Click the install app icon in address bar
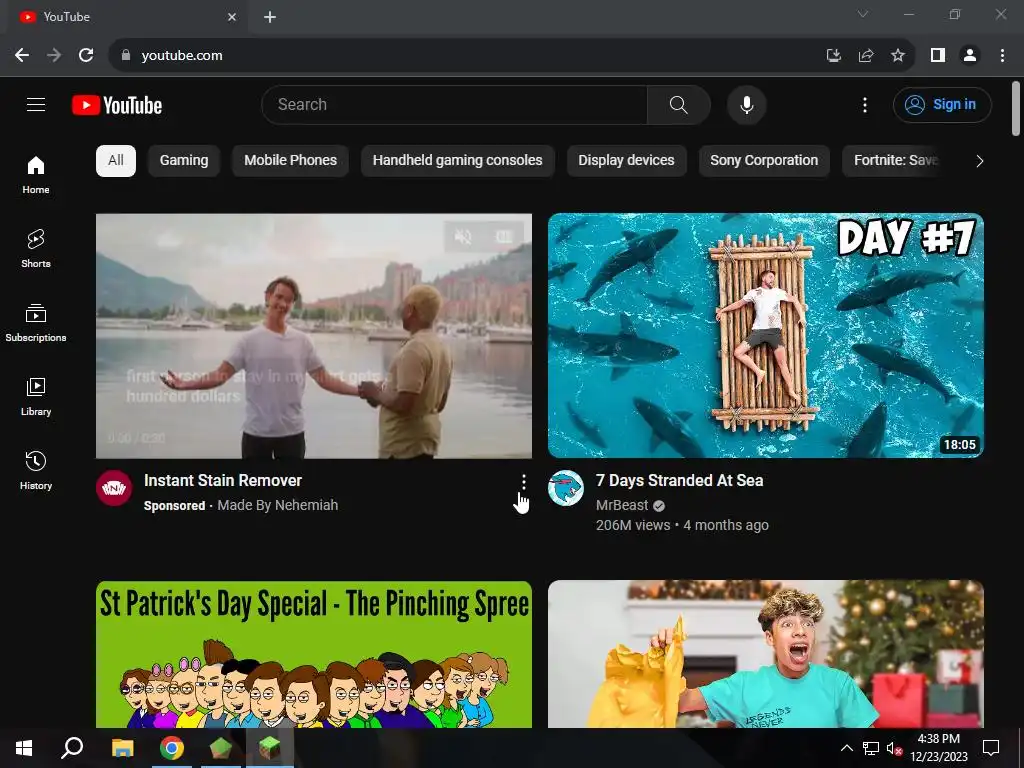This screenshot has width=1024, height=768. click(833, 56)
